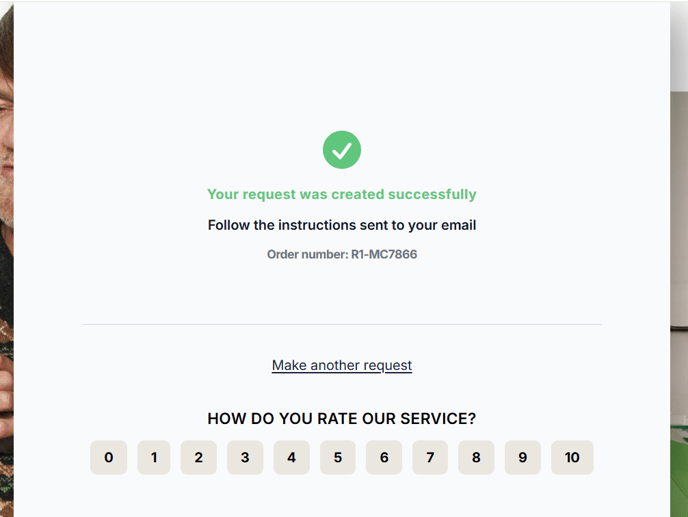The image size is (688, 517).
Task: Click the 'How do you rate our service?' heading
Action: (341, 419)
